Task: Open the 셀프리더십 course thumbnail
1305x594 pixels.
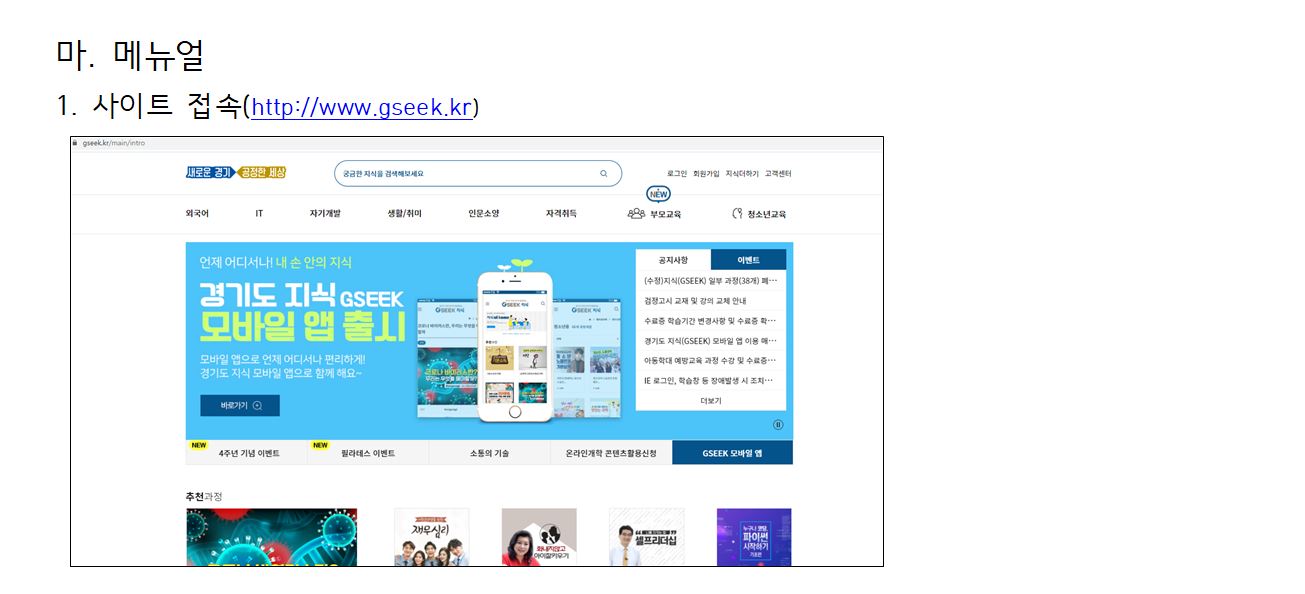Action: [x=647, y=537]
